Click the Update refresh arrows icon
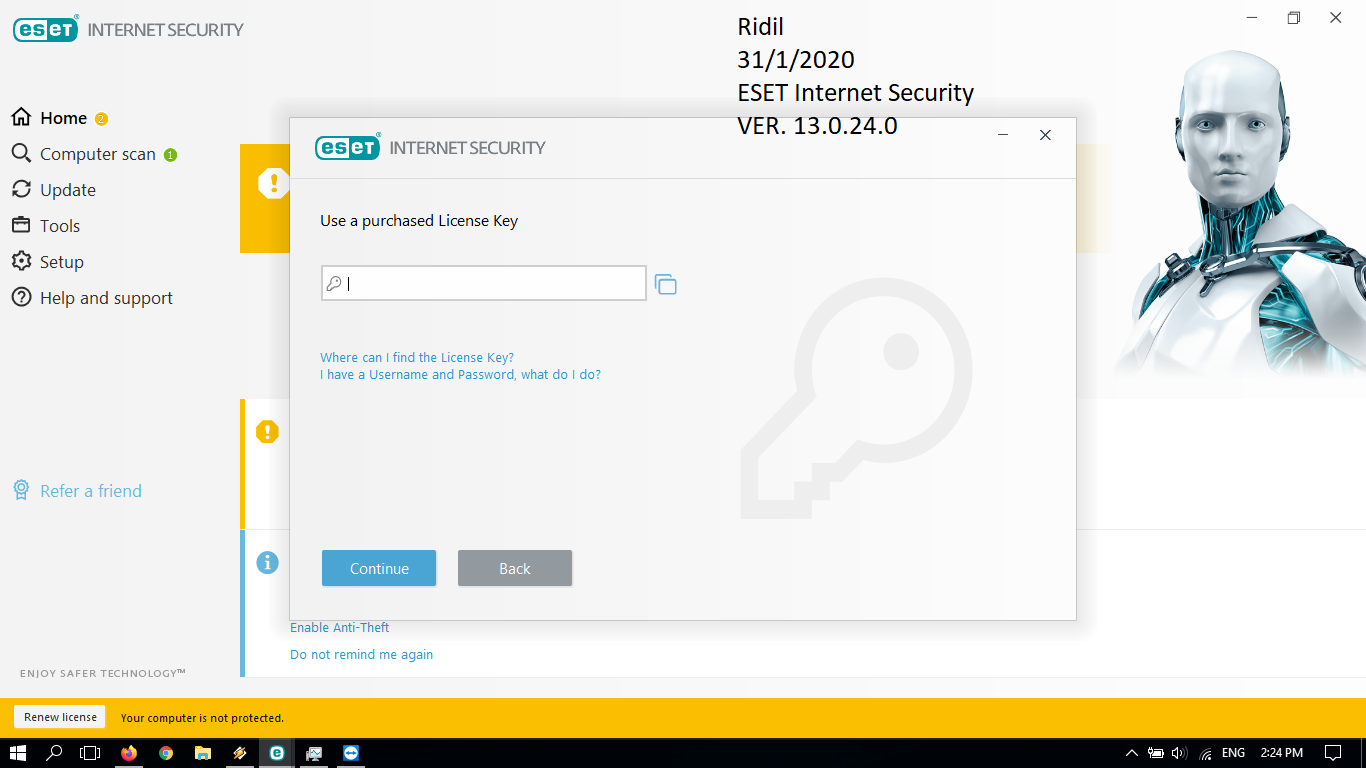1366x768 pixels. [21, 190]
